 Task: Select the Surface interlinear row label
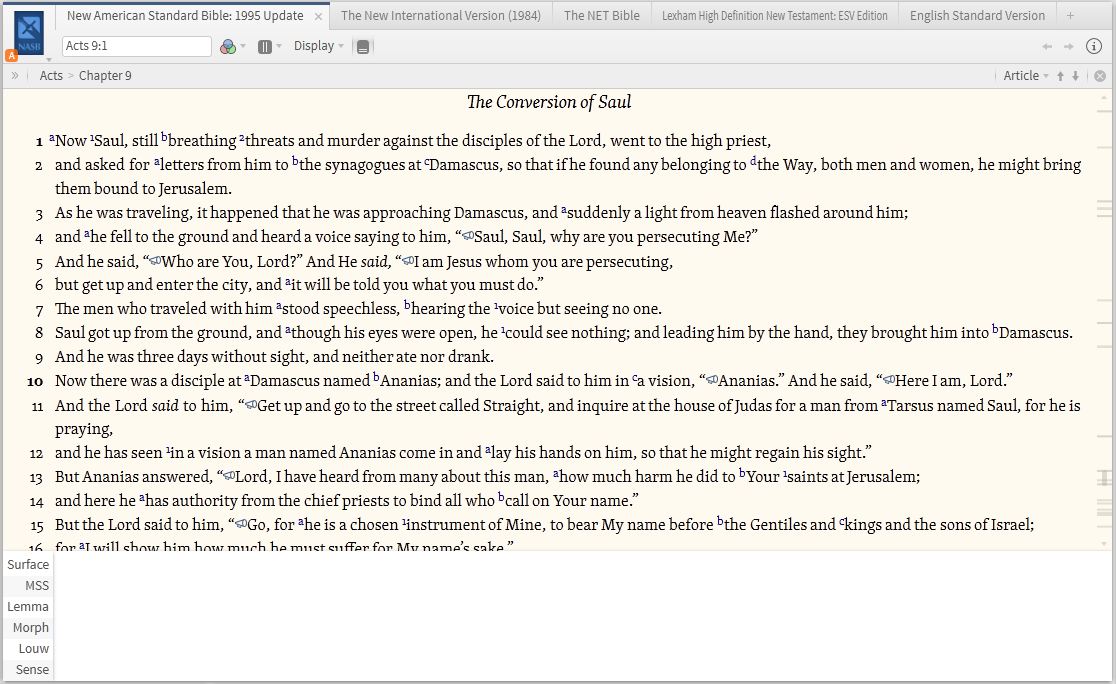click(x=28, y=564)
